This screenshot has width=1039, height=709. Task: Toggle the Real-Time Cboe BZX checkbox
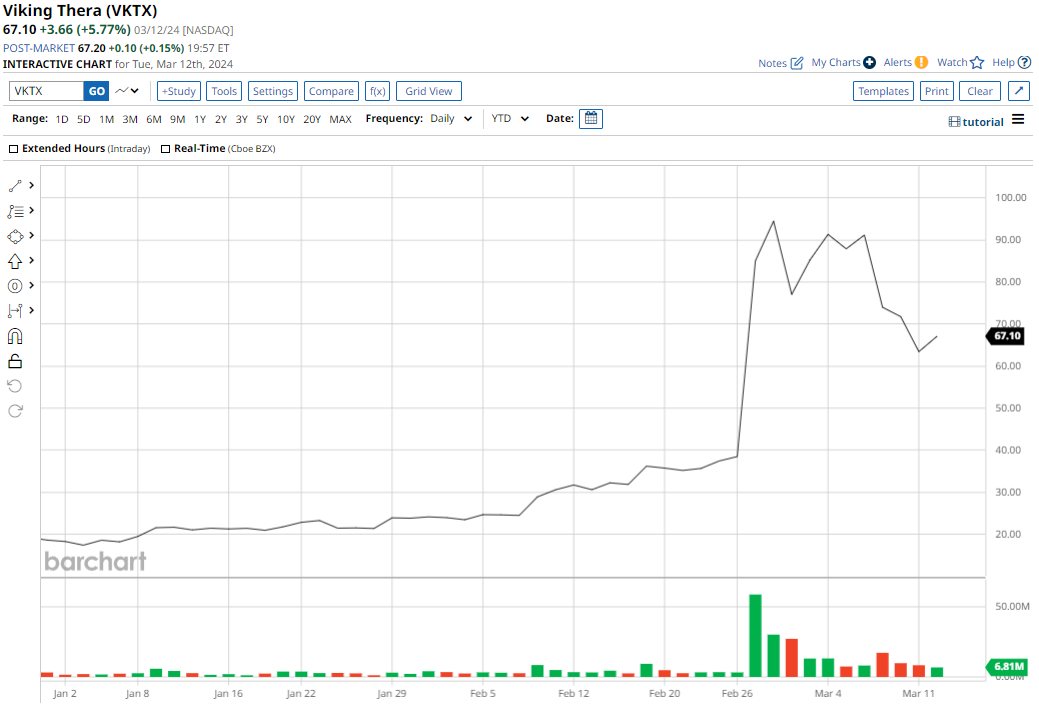tap(166, 149)
